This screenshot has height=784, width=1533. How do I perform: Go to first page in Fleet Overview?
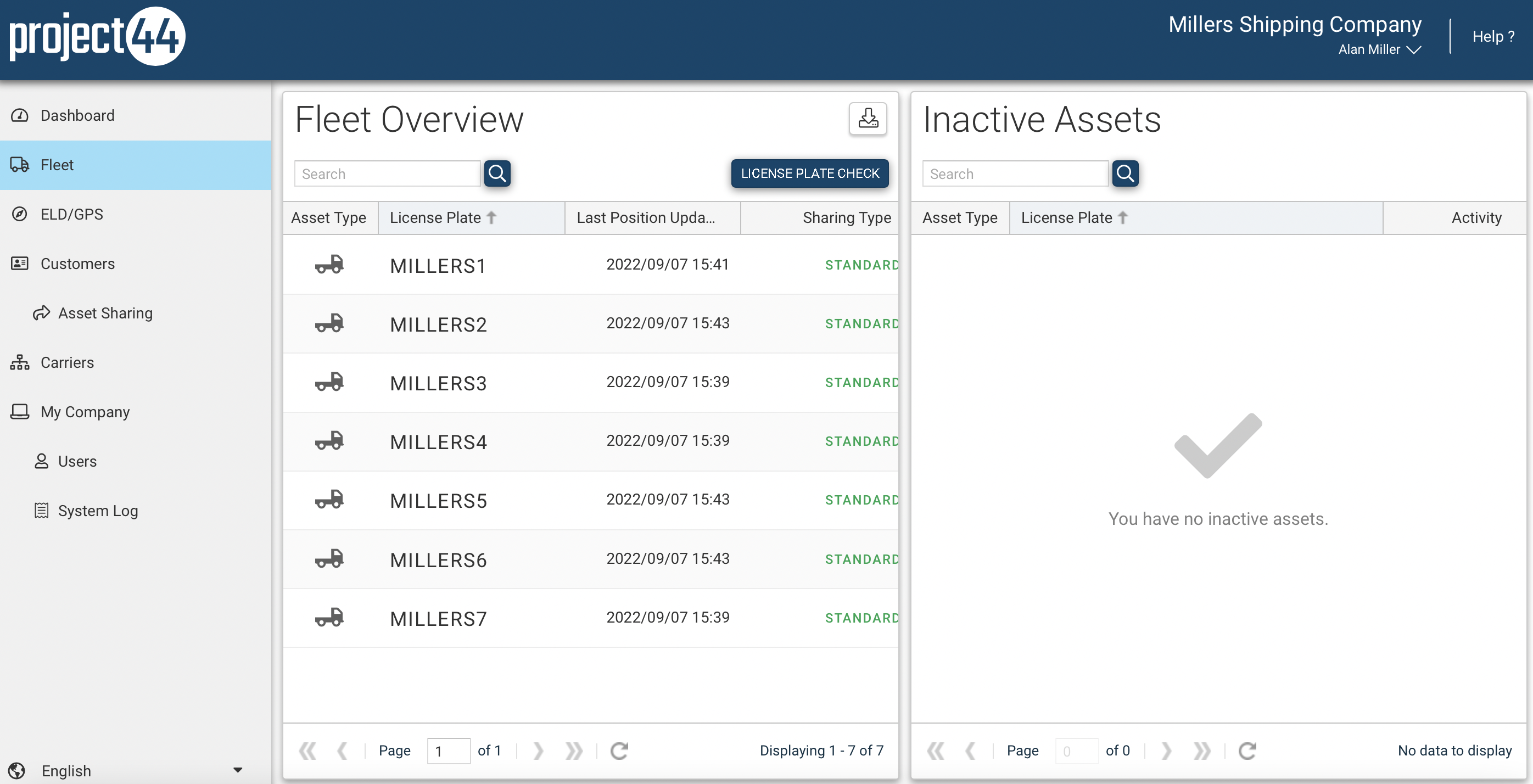(x=307, y=751)
